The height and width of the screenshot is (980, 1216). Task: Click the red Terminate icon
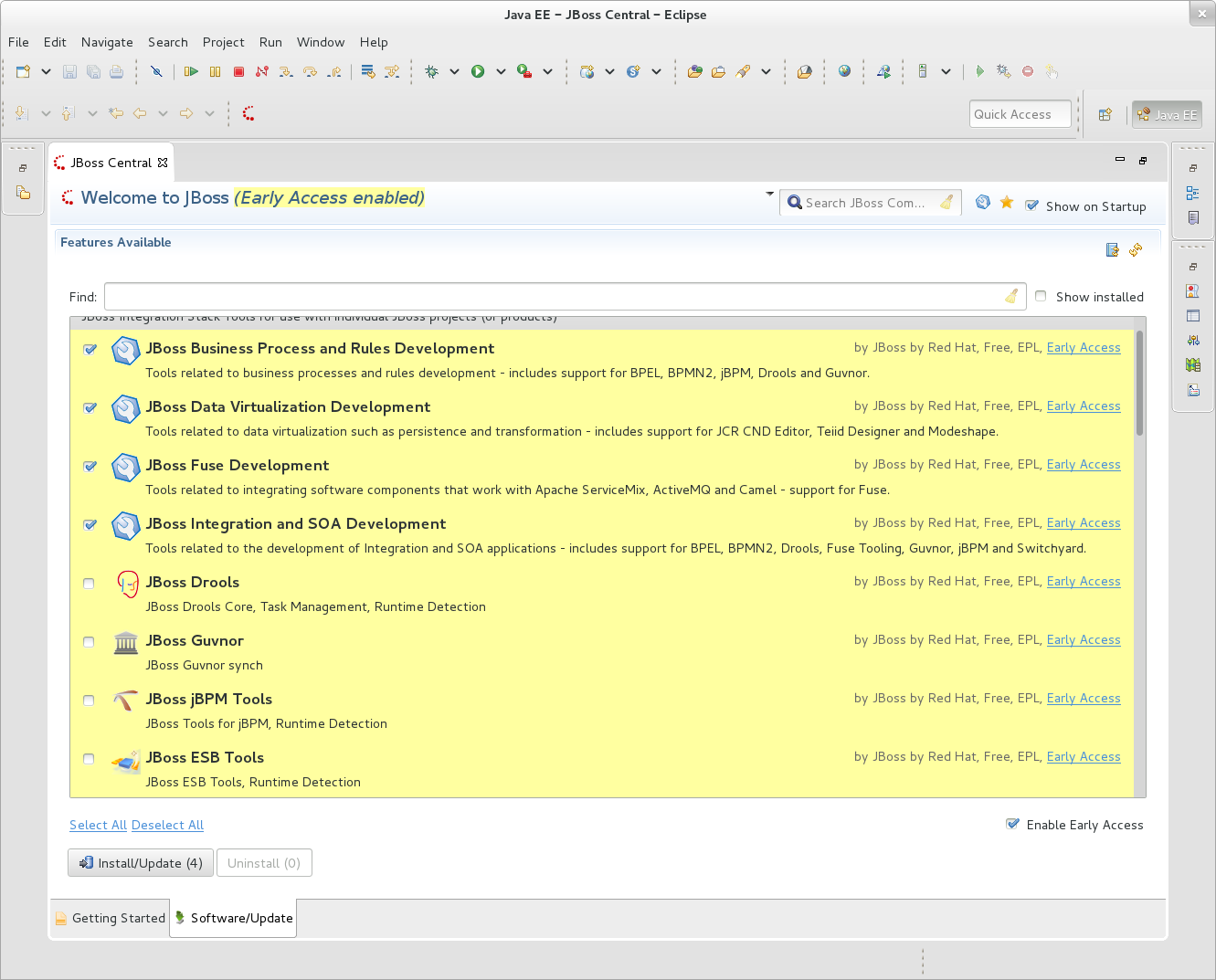(238, 71)
